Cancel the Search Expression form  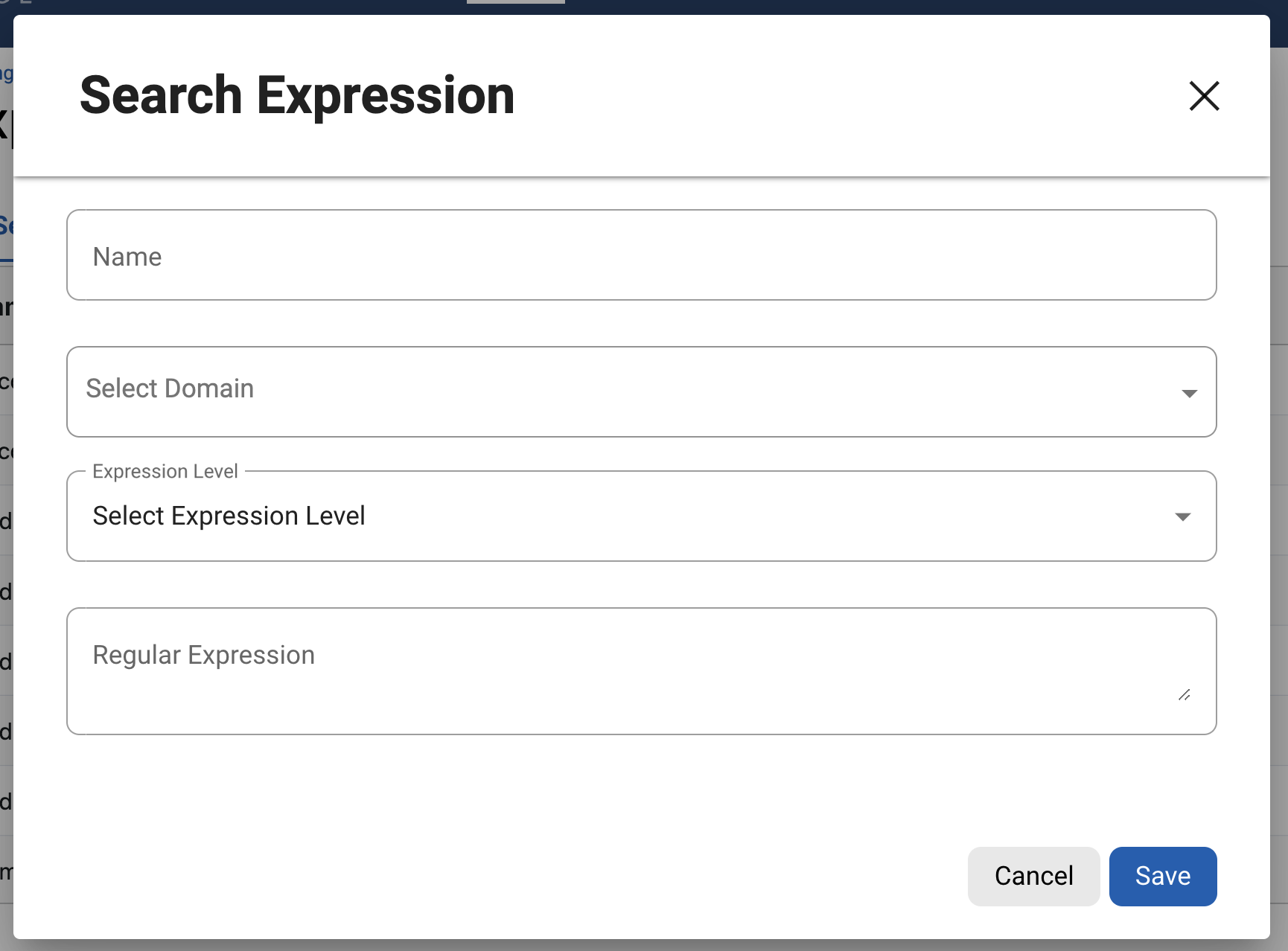(x=1033, y=876)
